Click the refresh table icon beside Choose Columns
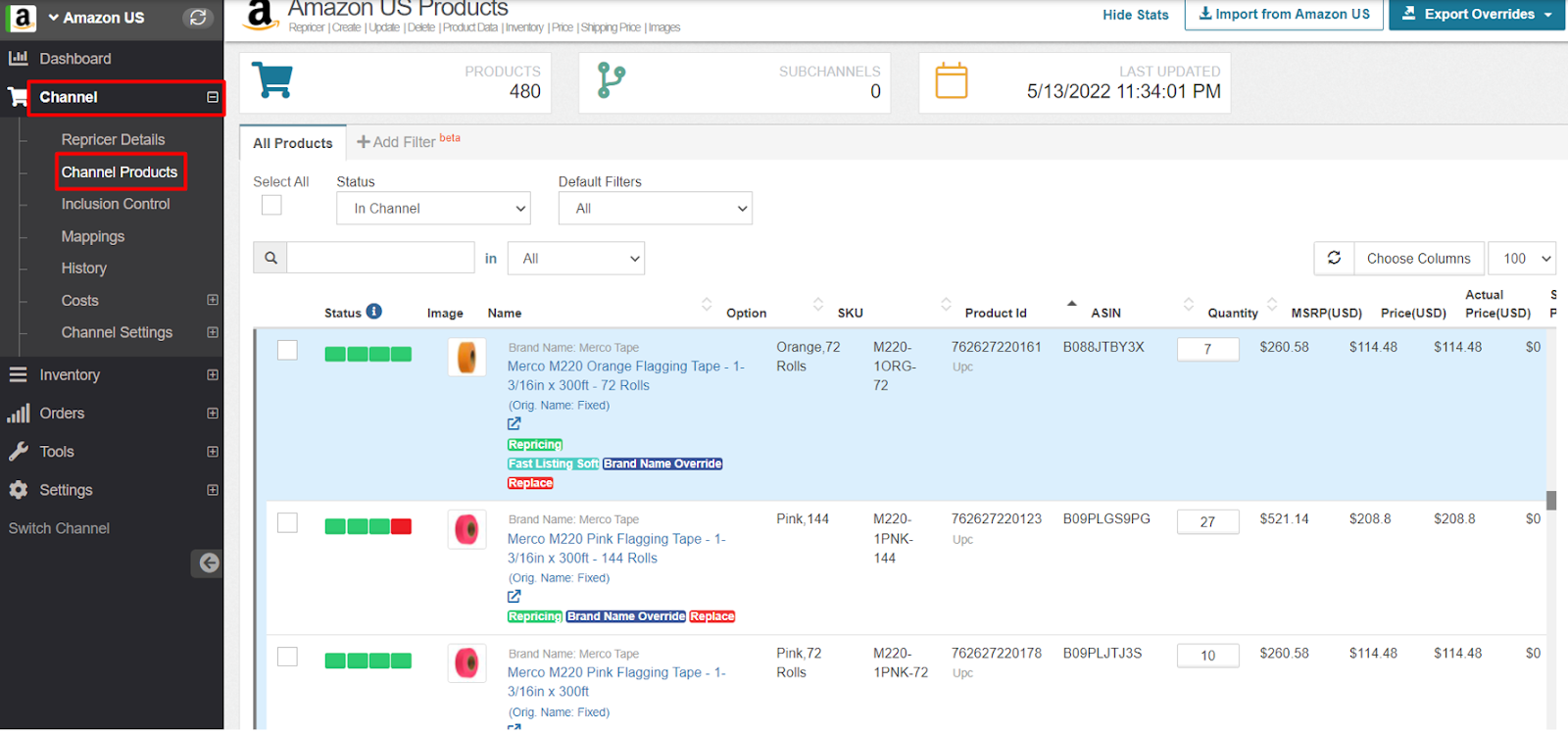1568x734 pixels. (1334, 258)
